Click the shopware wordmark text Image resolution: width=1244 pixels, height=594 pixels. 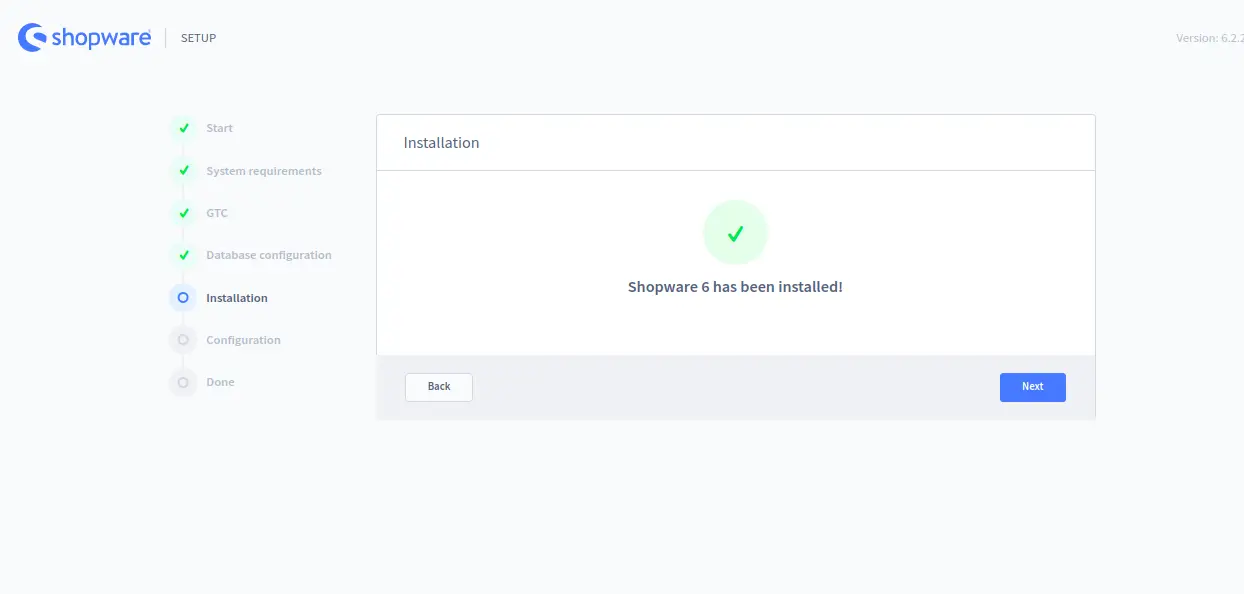point(101,38)
